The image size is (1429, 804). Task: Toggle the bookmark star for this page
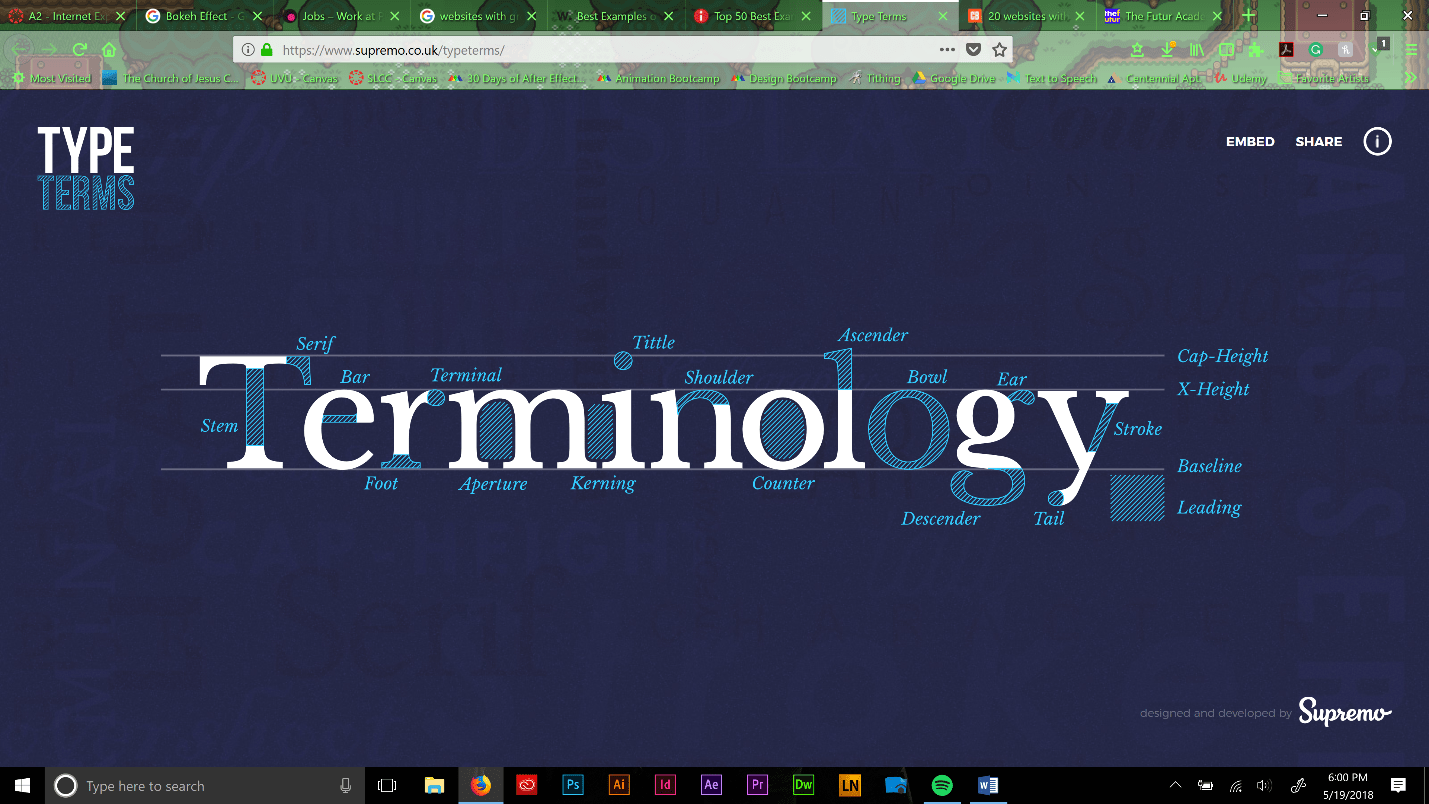[x=997, y=48]
